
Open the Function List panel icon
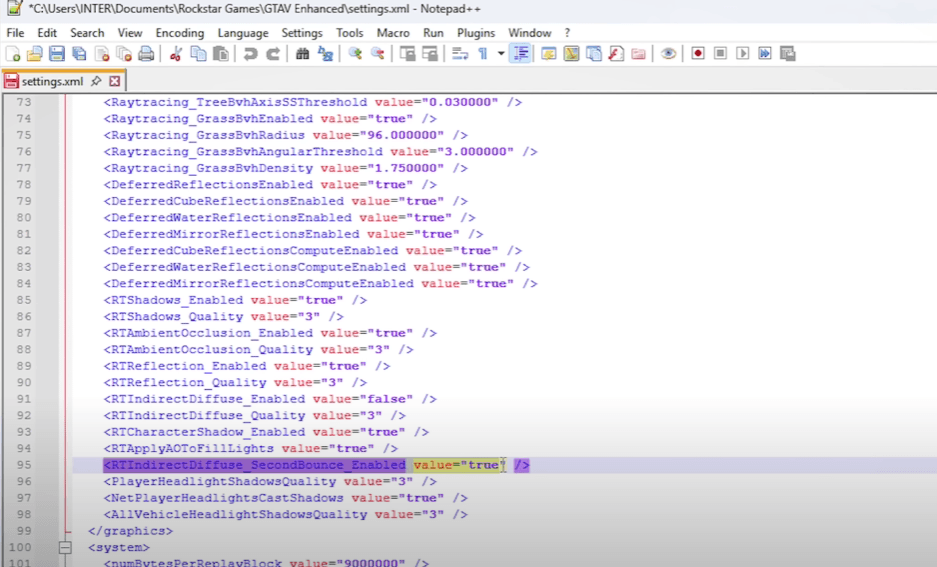click(x=616, y=54)
